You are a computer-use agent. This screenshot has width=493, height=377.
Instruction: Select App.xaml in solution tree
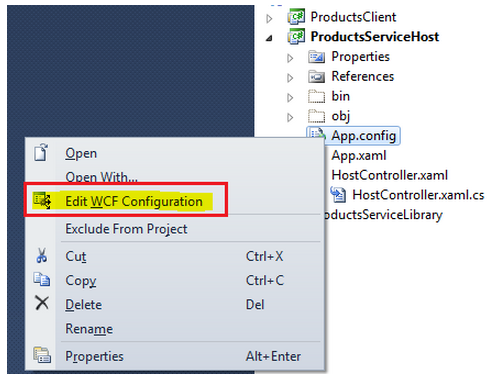(359, 156)
